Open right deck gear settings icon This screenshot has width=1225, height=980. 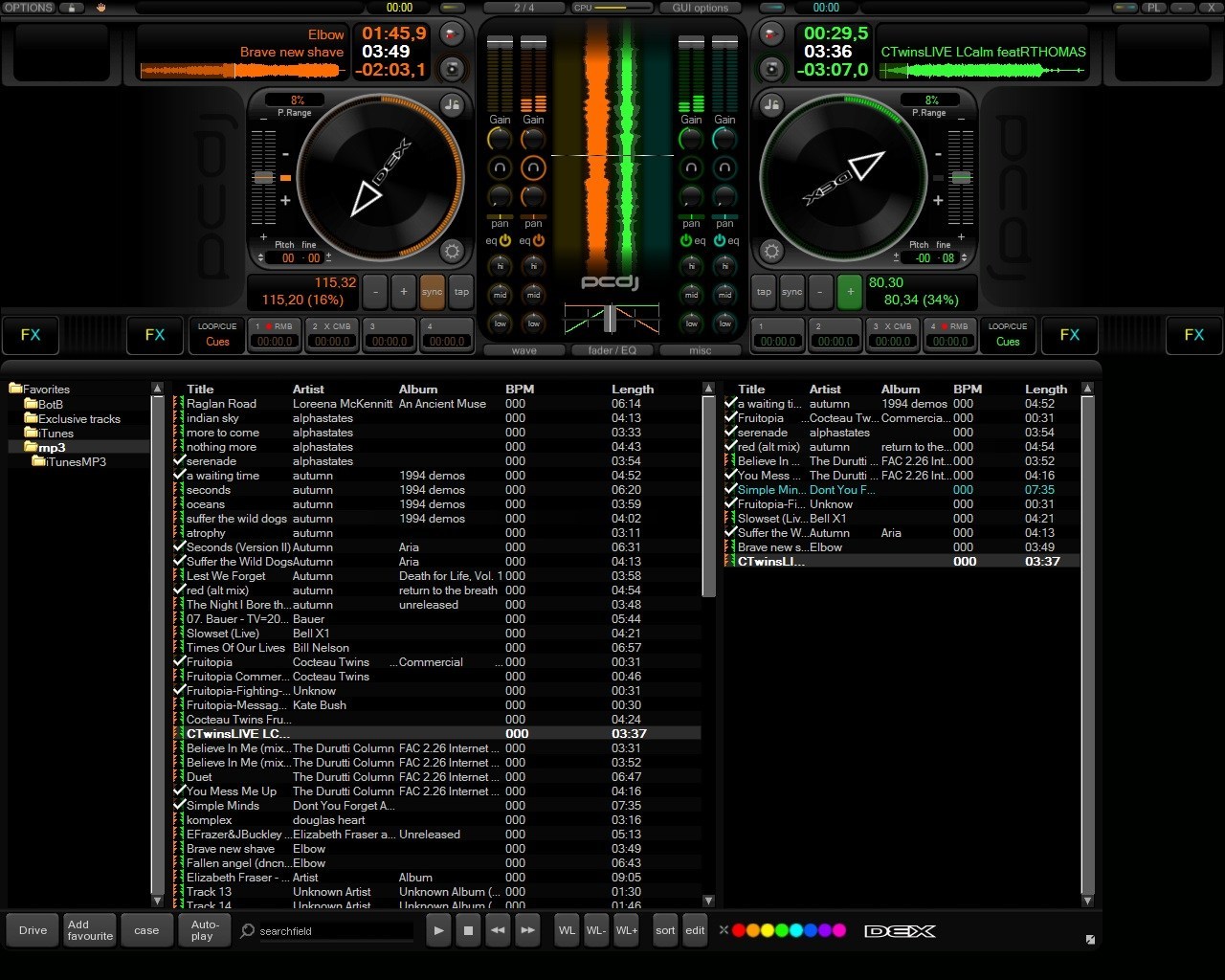pos(771,252)
